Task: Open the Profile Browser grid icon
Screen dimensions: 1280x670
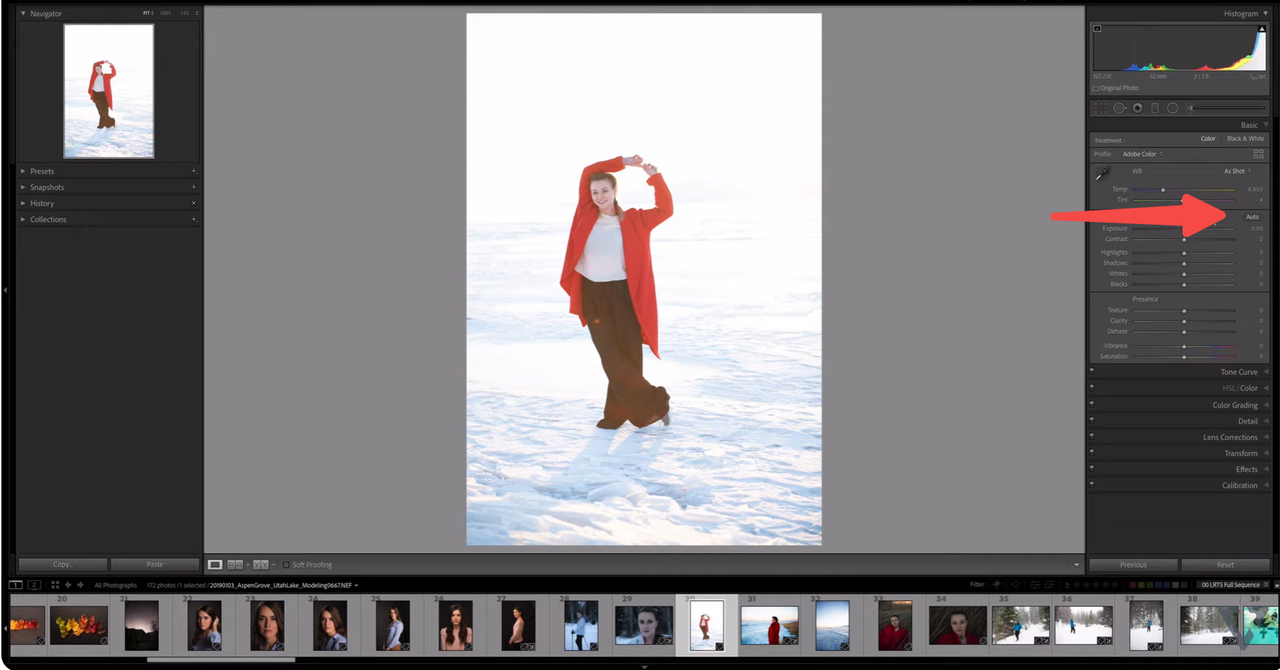Action: [1258, 154]
